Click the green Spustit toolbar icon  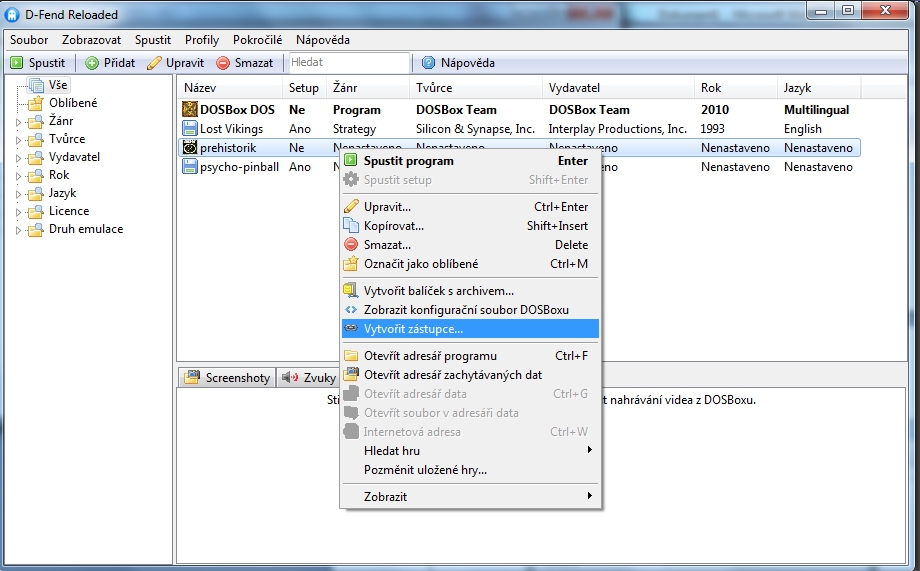click(x=18, y=63)
